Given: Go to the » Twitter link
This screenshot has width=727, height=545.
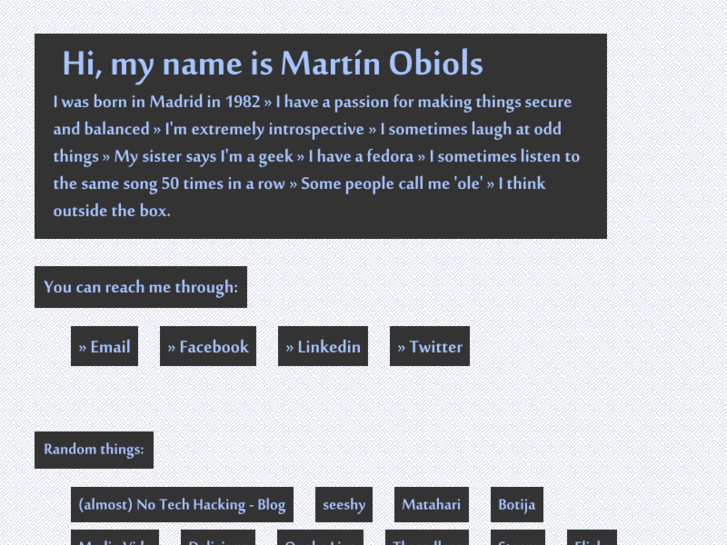Looking at the screenshot, I should (430, 346).
